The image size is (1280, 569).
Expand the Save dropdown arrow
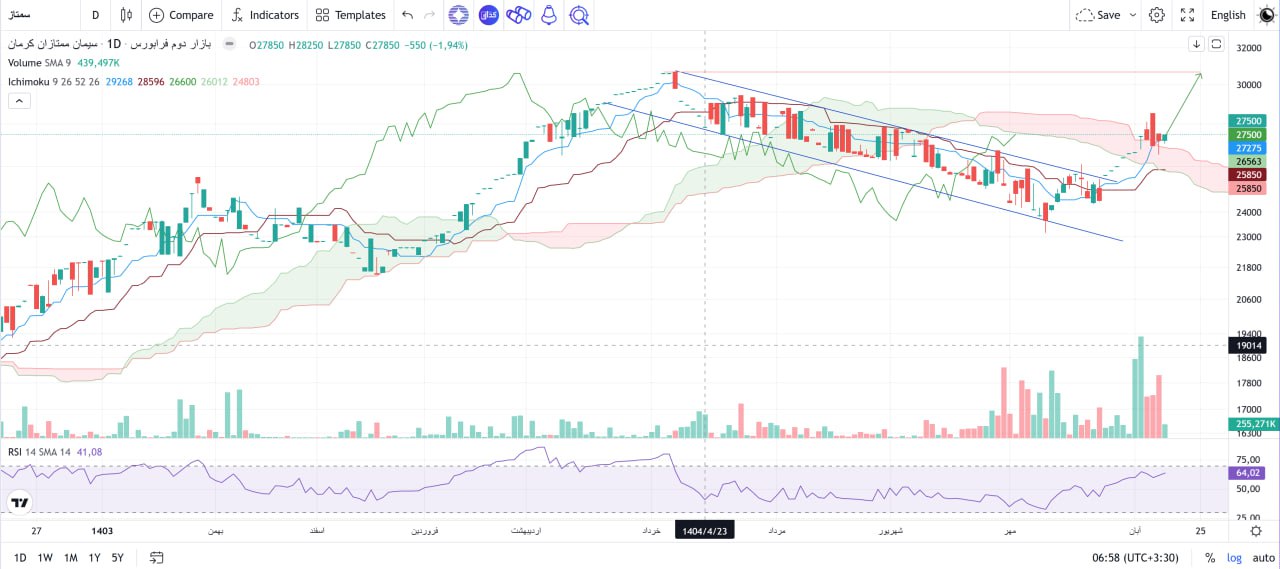click(x=1133, y=15)
